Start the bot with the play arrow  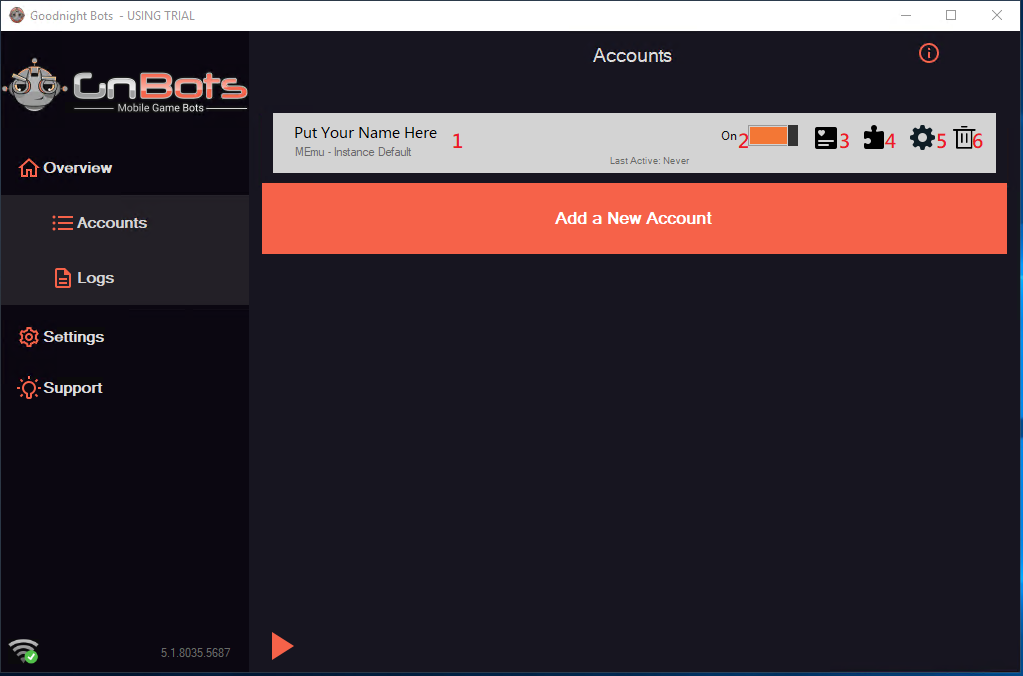point(282,646)
